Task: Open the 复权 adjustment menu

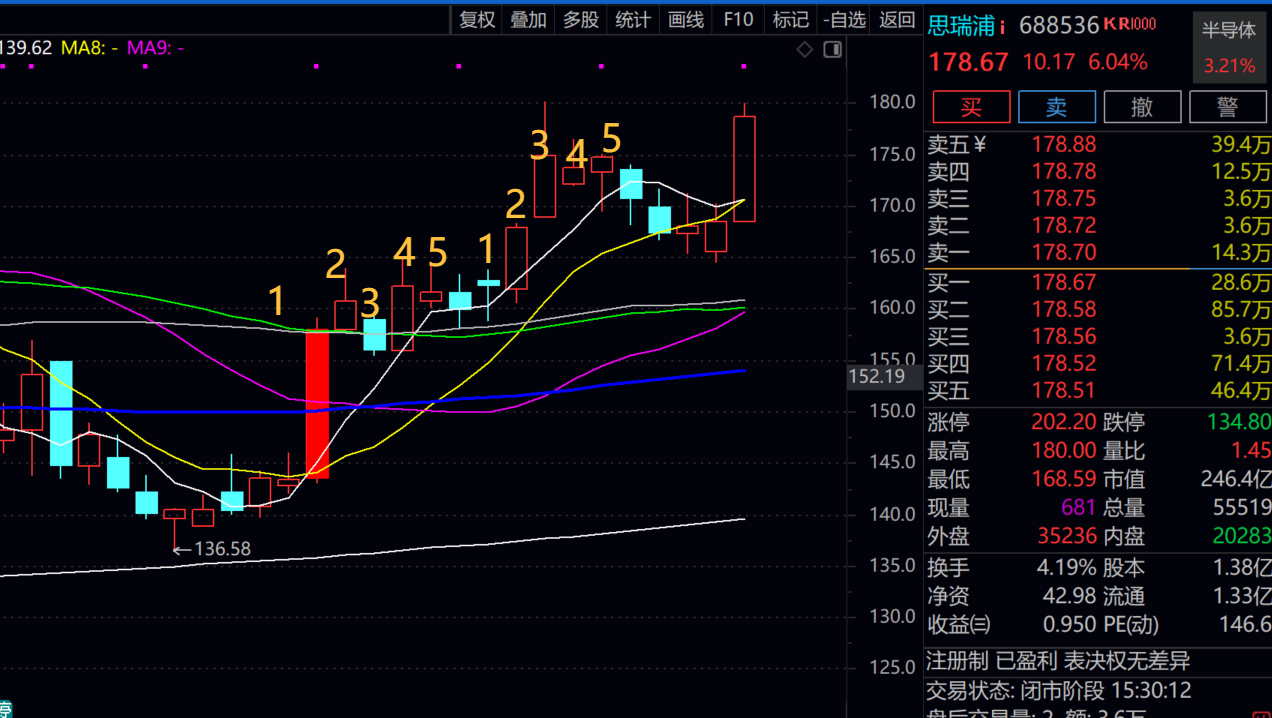Action: click(477, 20)
